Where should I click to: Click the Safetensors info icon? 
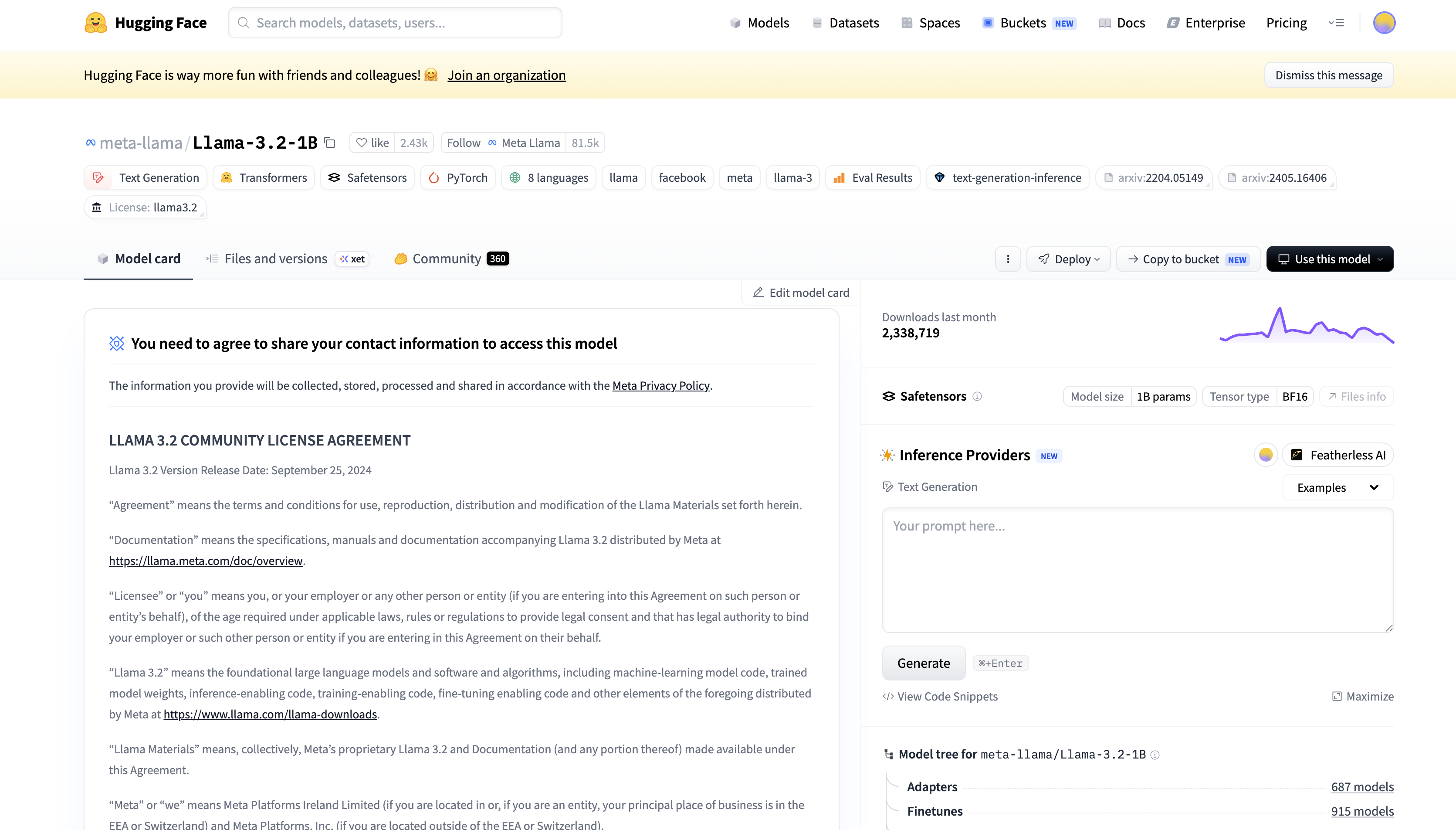tap(977, 396)
